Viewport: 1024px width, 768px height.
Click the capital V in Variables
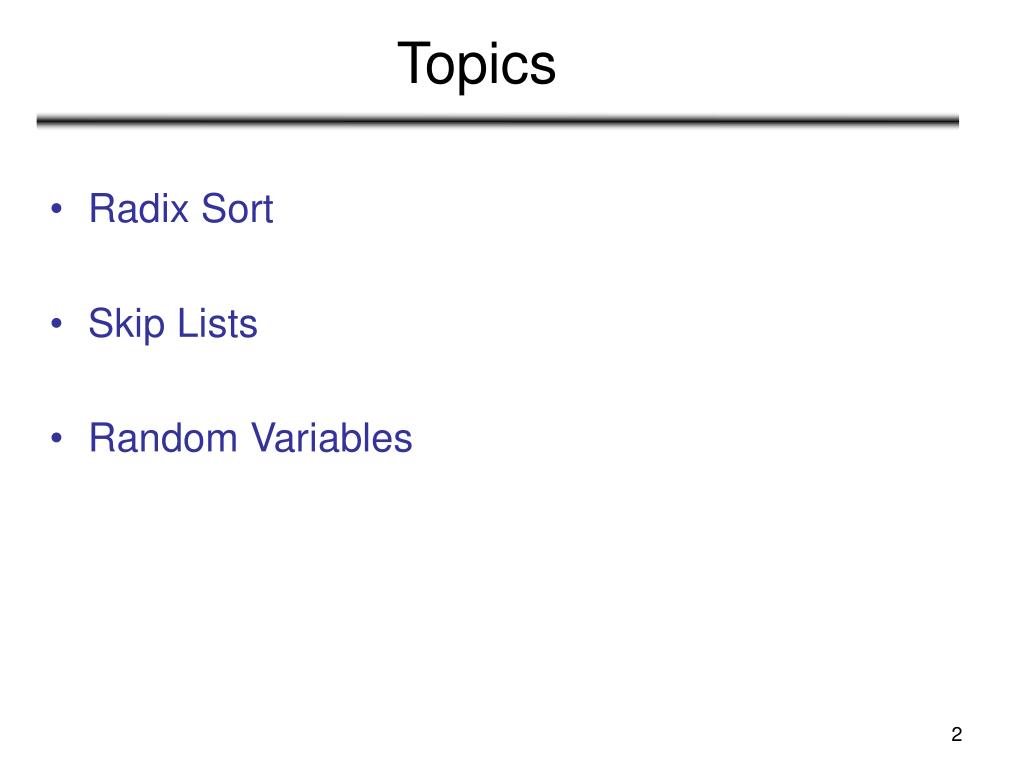(266, 438)
